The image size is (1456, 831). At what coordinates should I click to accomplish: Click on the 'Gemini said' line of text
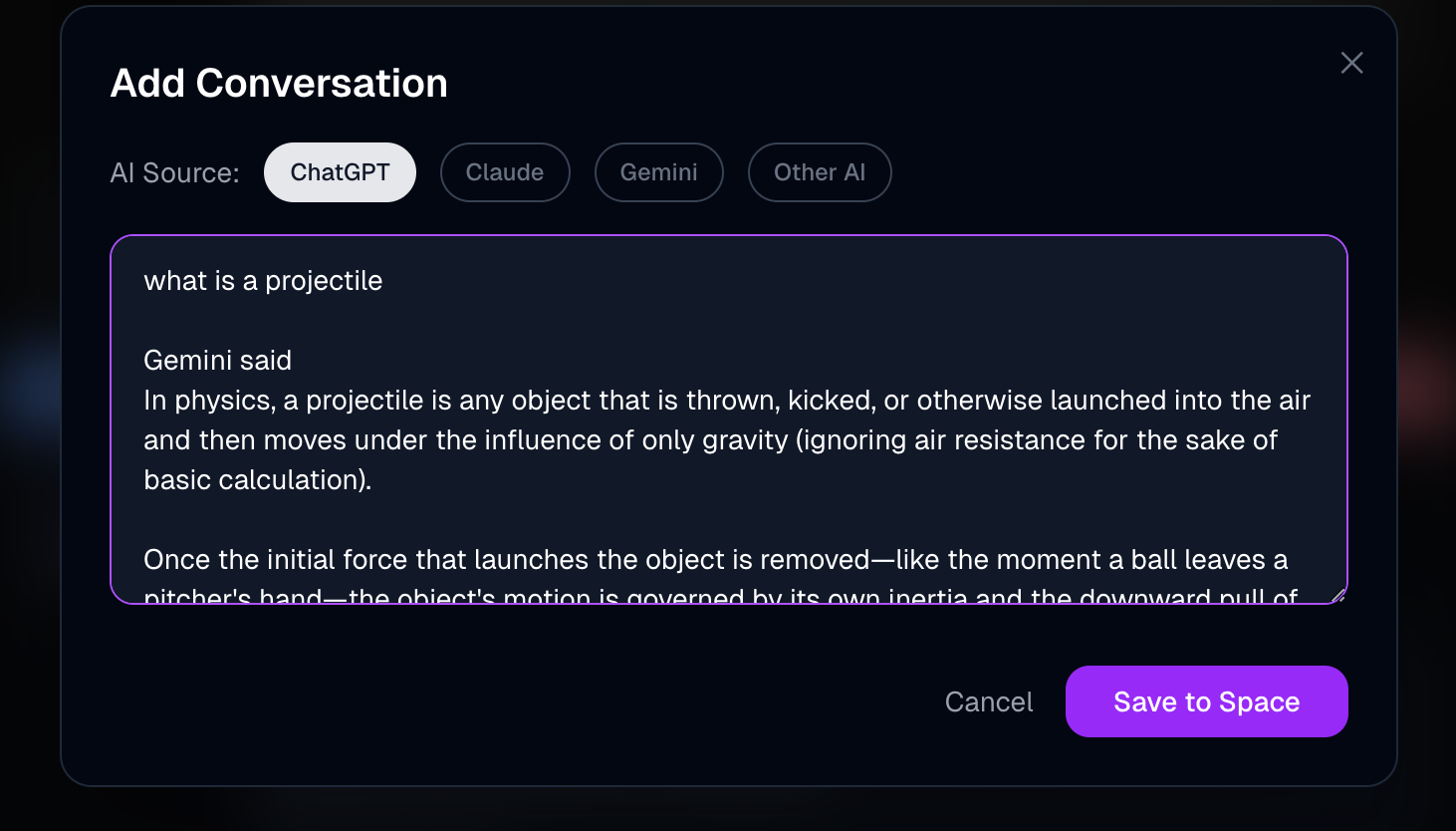point(217,361)
